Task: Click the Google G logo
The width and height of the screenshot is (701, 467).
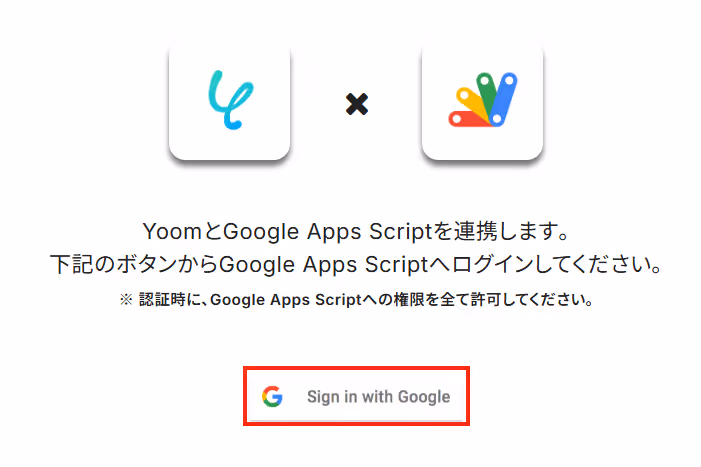Action: (x=272, y=396)
